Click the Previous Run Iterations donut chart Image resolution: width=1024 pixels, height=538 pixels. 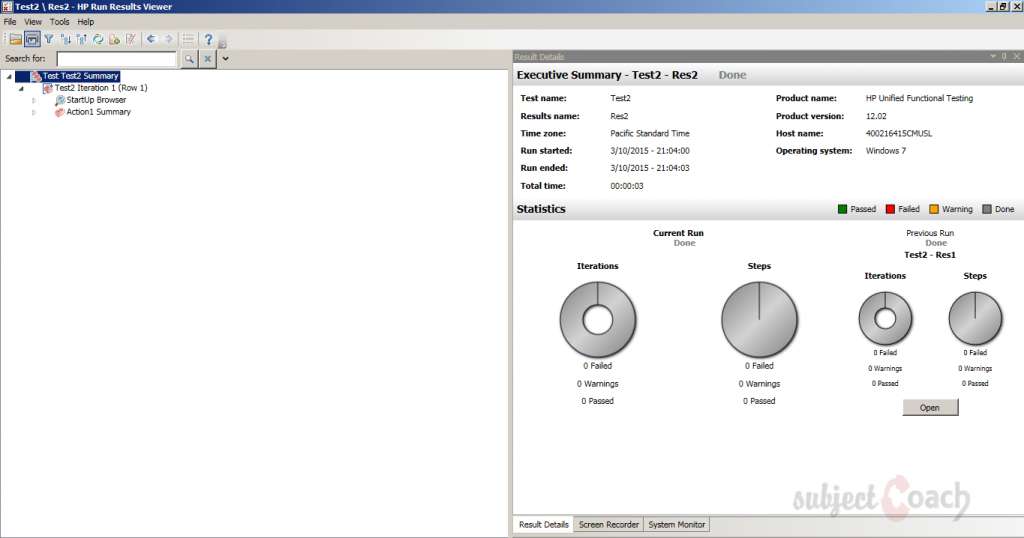pyautogui.click(x=885, y=319)
